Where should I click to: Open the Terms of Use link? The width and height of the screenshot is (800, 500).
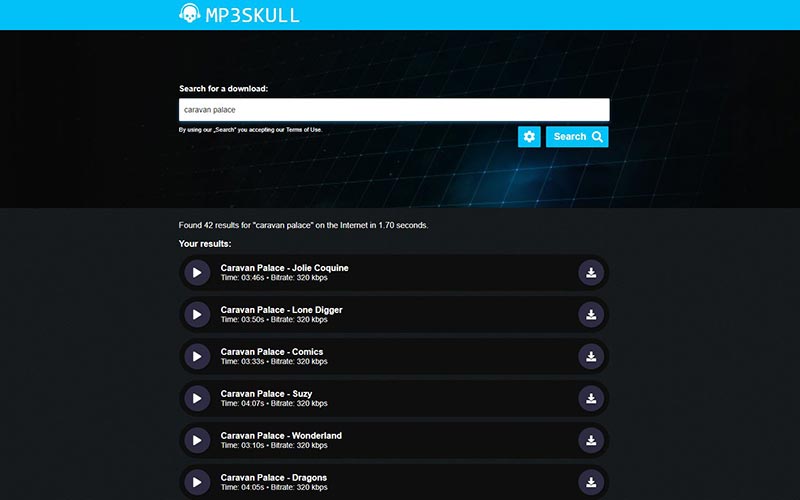(304, 130)
